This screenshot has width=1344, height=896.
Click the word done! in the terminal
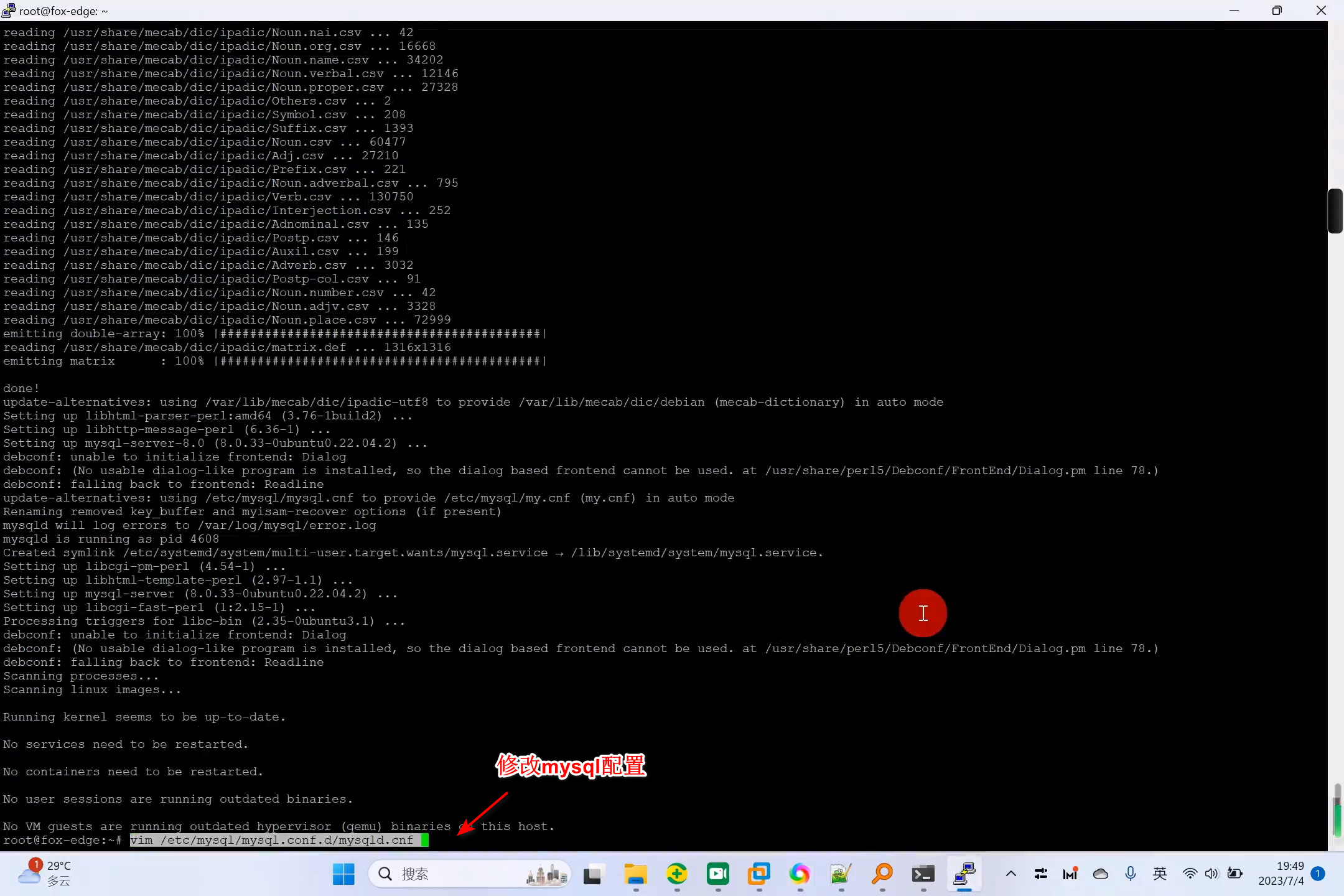coord(21,388)
